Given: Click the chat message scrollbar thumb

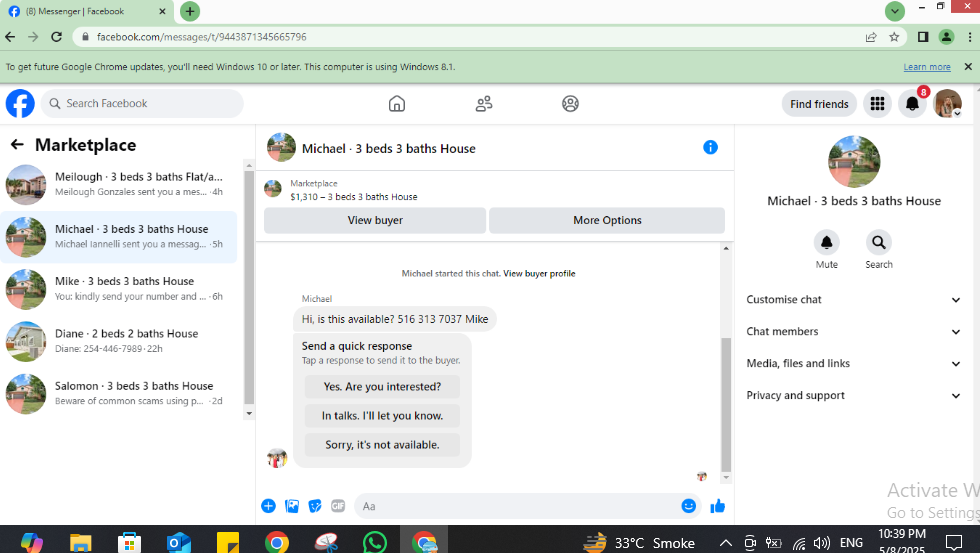Looking at the screenshot, I should pyautogui.click(x=726, y=404).
